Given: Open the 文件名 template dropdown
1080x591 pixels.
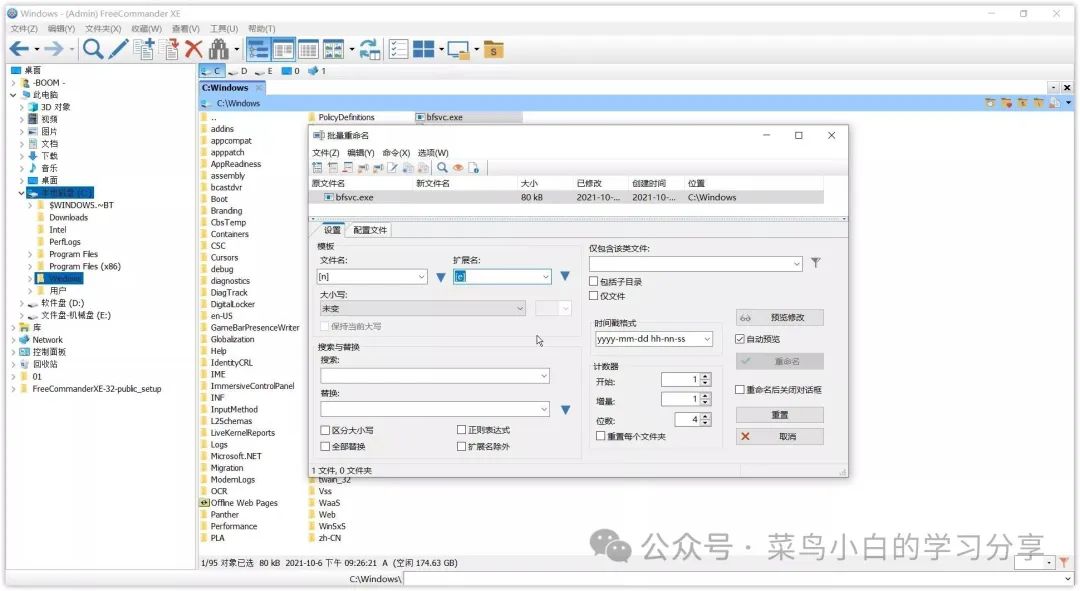Looking at the screenshot, I should [x=422, y=277].
